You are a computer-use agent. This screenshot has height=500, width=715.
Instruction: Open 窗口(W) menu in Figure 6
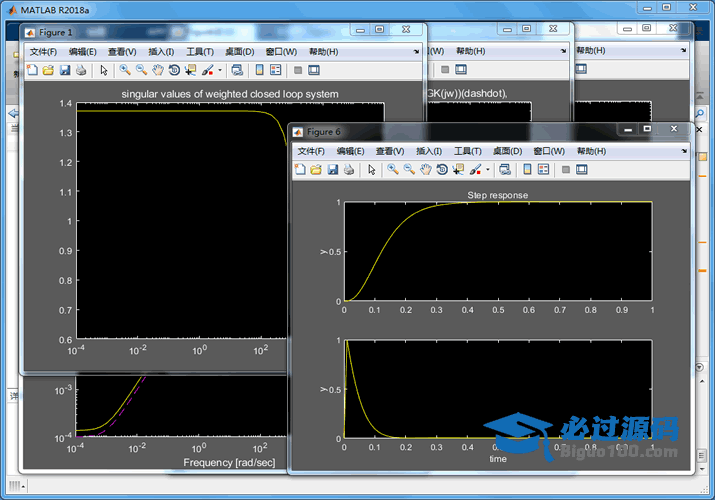coord(549,151)
